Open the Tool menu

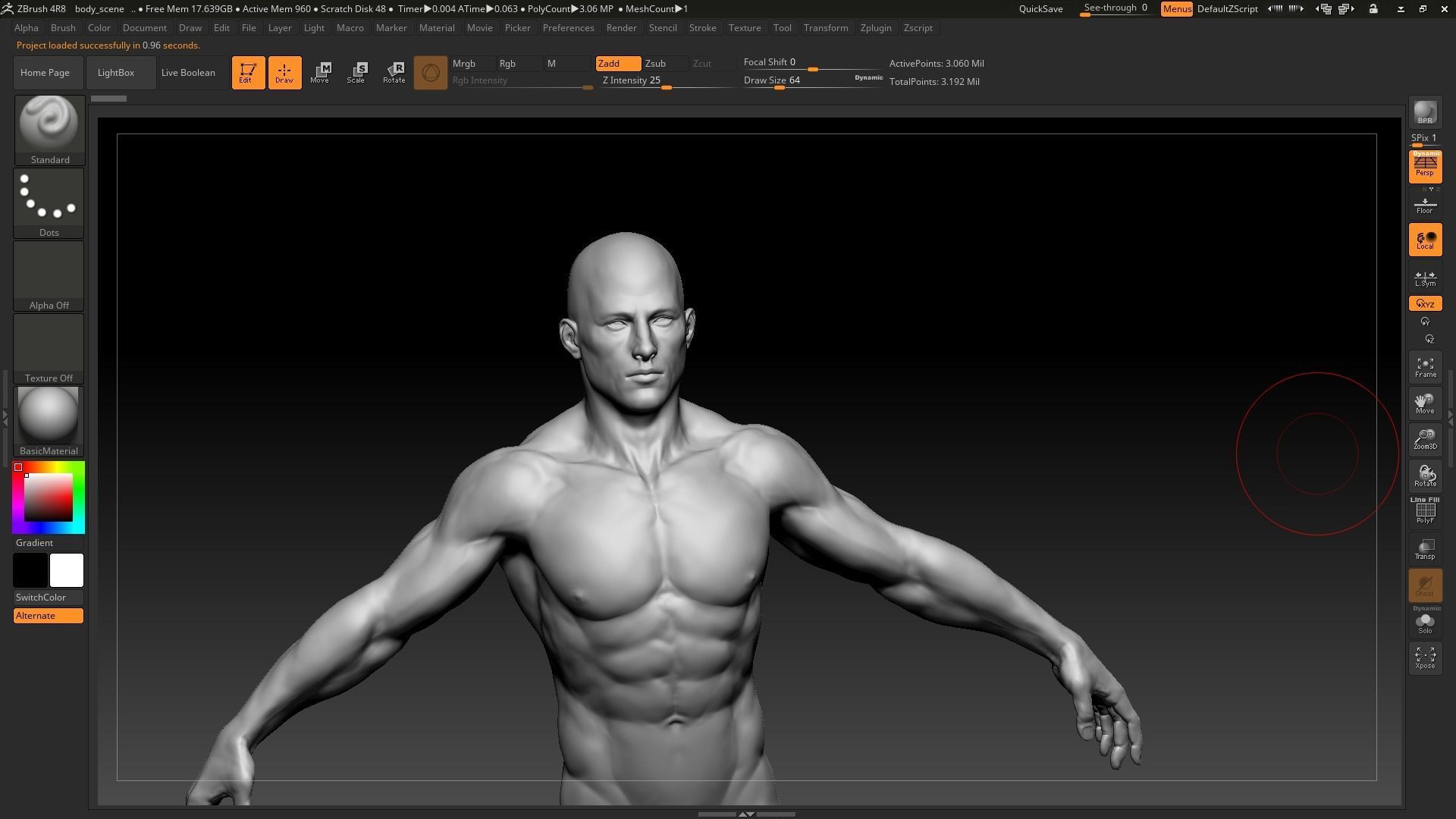tap(782, 27)
